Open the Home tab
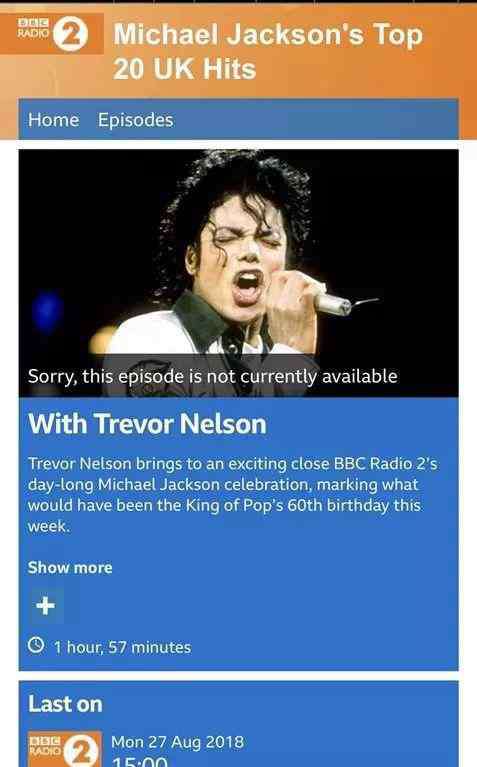 [54, 120]
